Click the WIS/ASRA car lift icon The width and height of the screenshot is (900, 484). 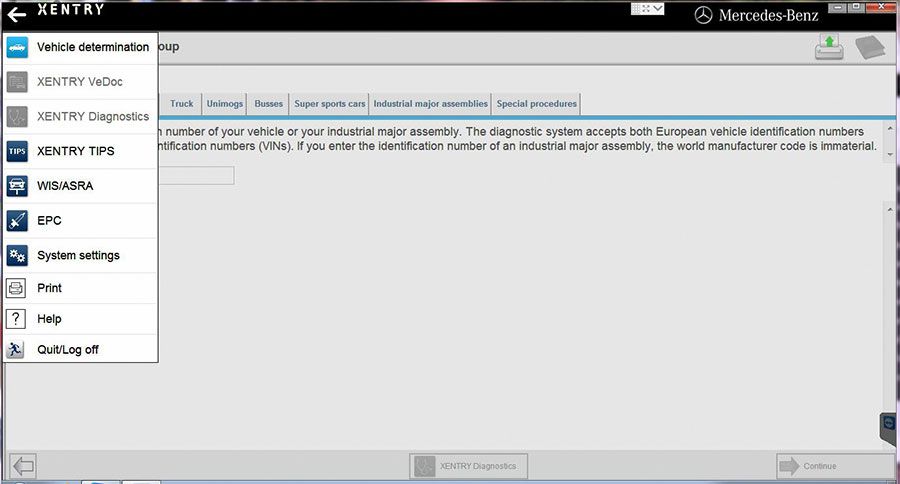point(17,186)
